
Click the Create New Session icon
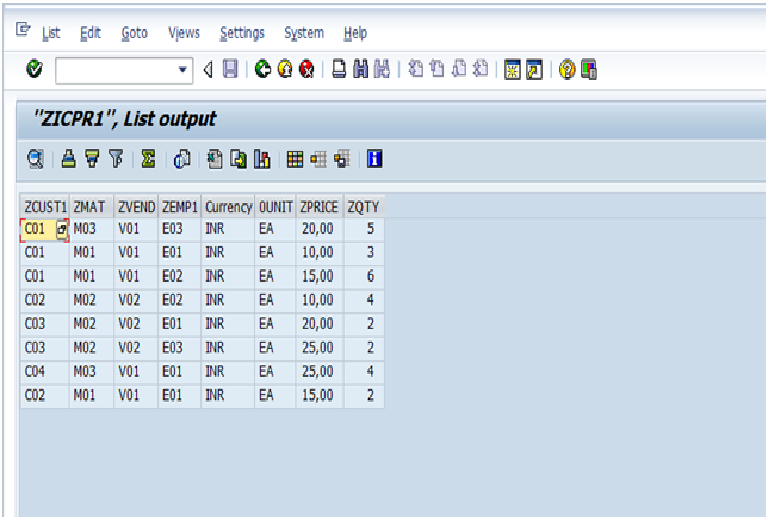512,70
